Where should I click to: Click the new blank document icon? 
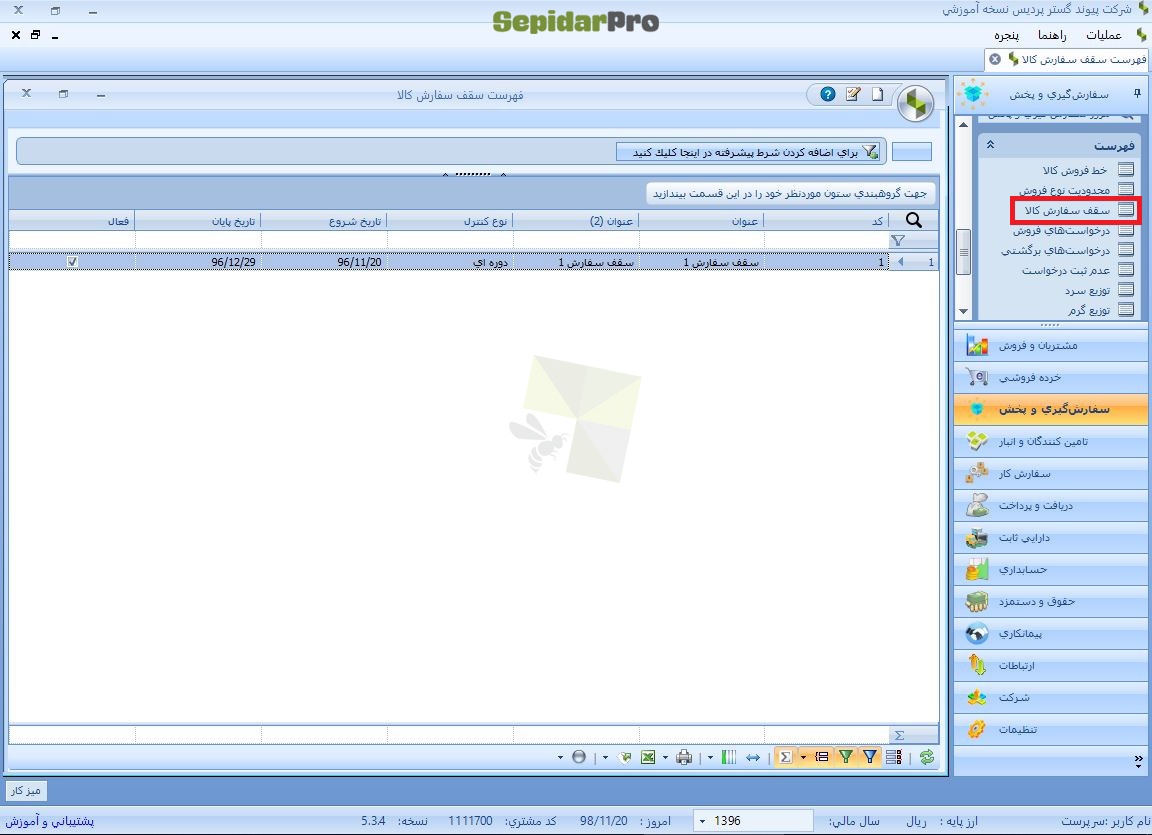click(877, 95)
